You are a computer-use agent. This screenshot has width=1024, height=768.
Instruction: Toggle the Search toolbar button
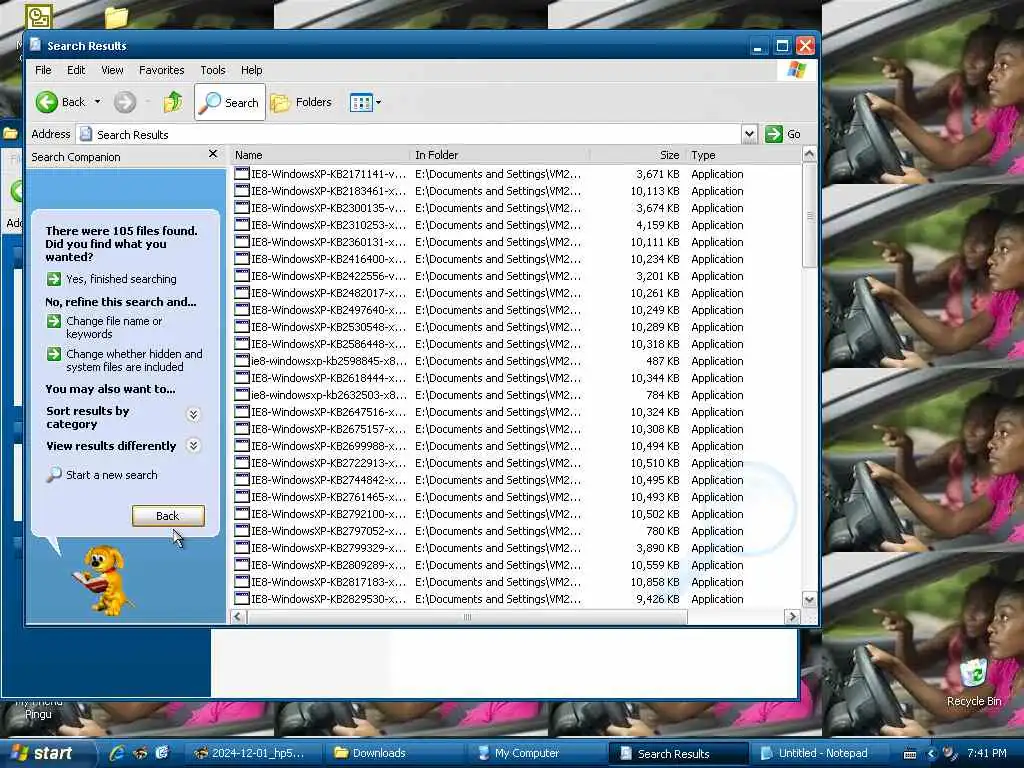pos(230,103)
